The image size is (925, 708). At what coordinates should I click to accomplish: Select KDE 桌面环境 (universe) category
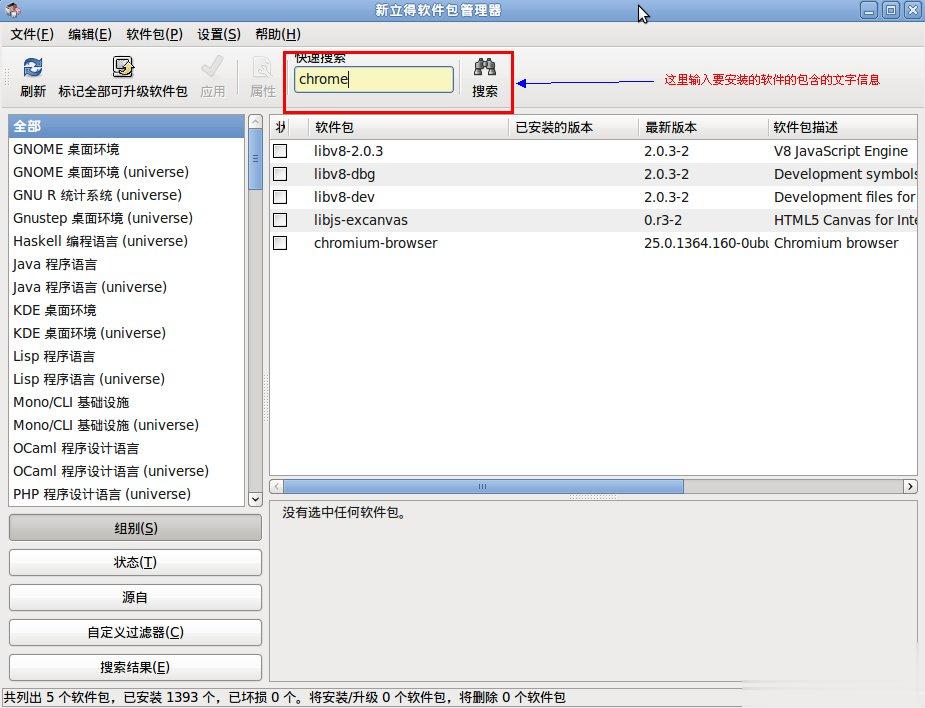(x=126, y=333)
